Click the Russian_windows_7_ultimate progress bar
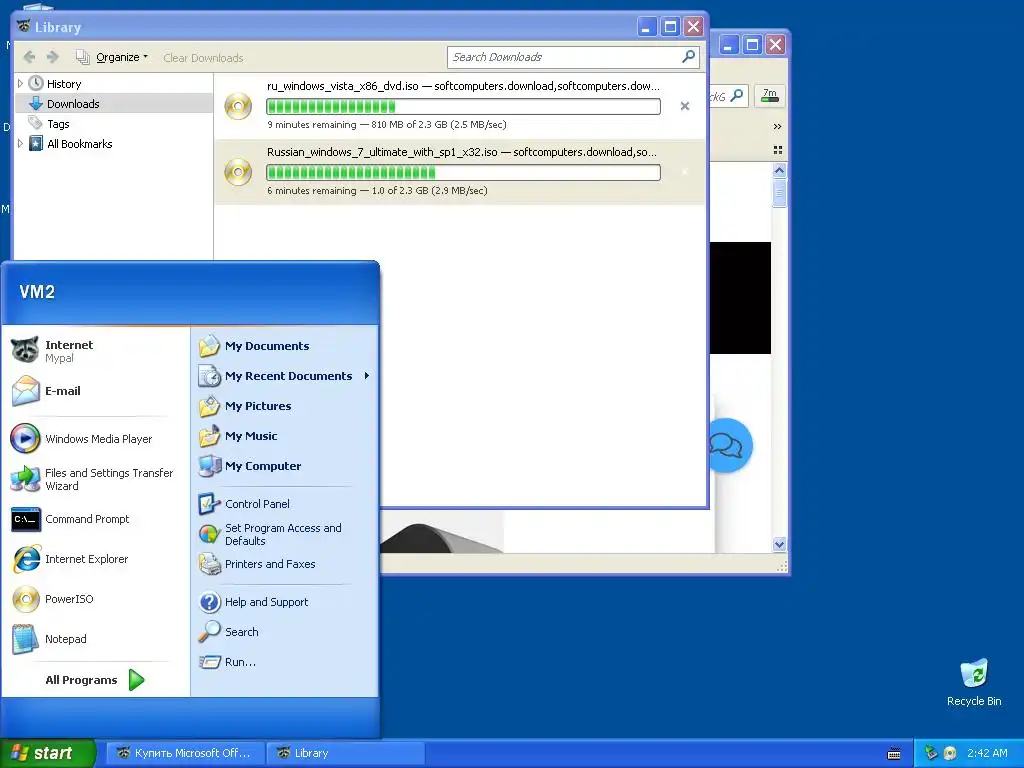The image size is (1024, 768). (463, 172)
